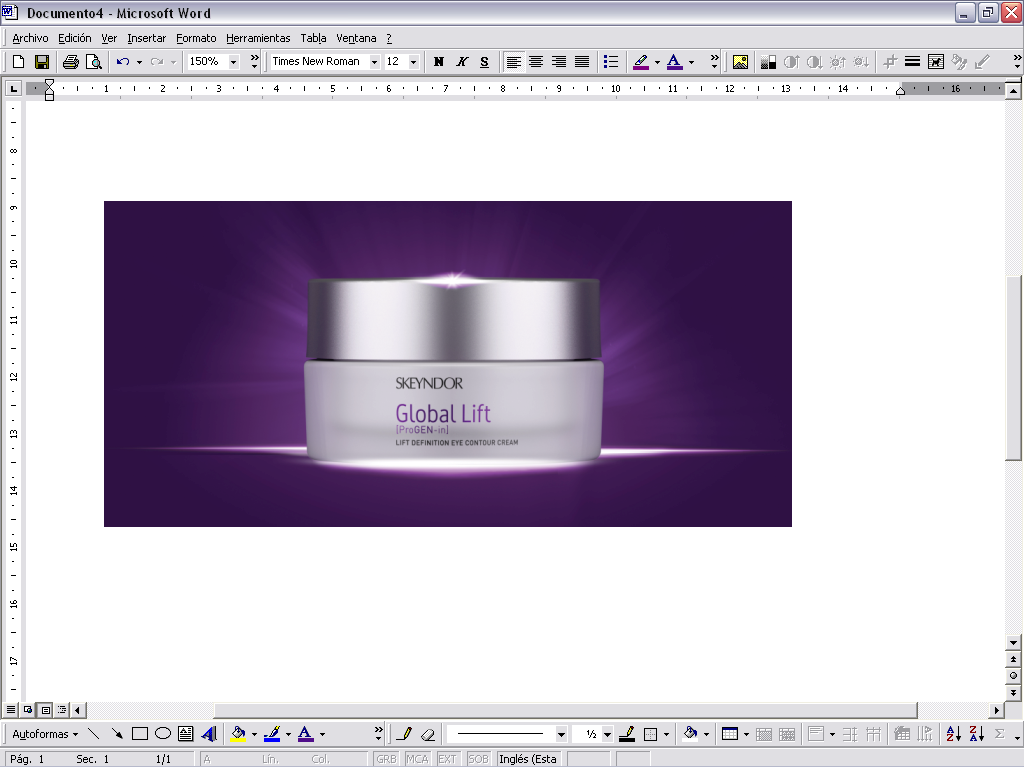Select the Crop tool
The height and width of the screenshot is (768, 1024).
(x=889, y=61)
